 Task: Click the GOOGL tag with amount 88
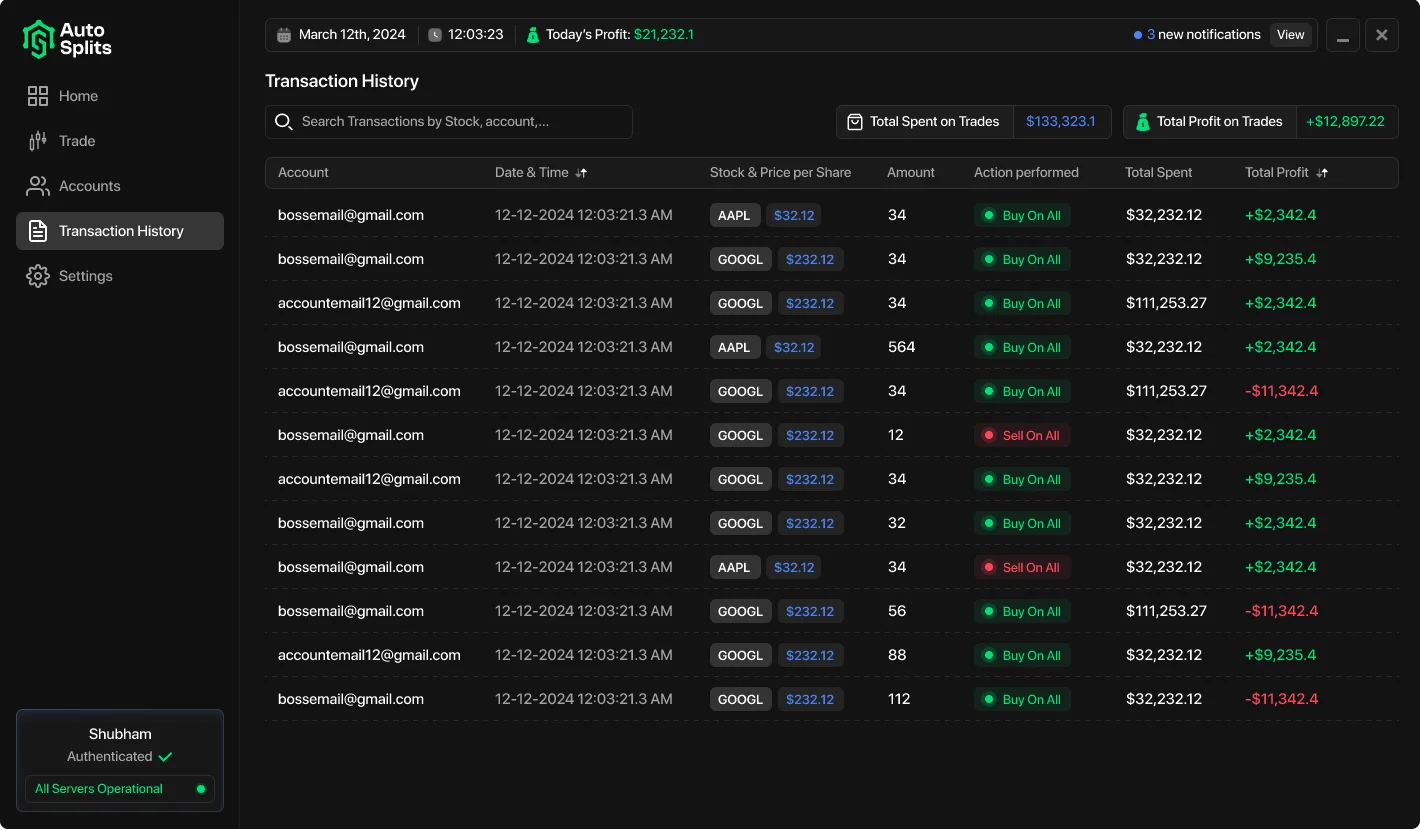click(740, 655)
